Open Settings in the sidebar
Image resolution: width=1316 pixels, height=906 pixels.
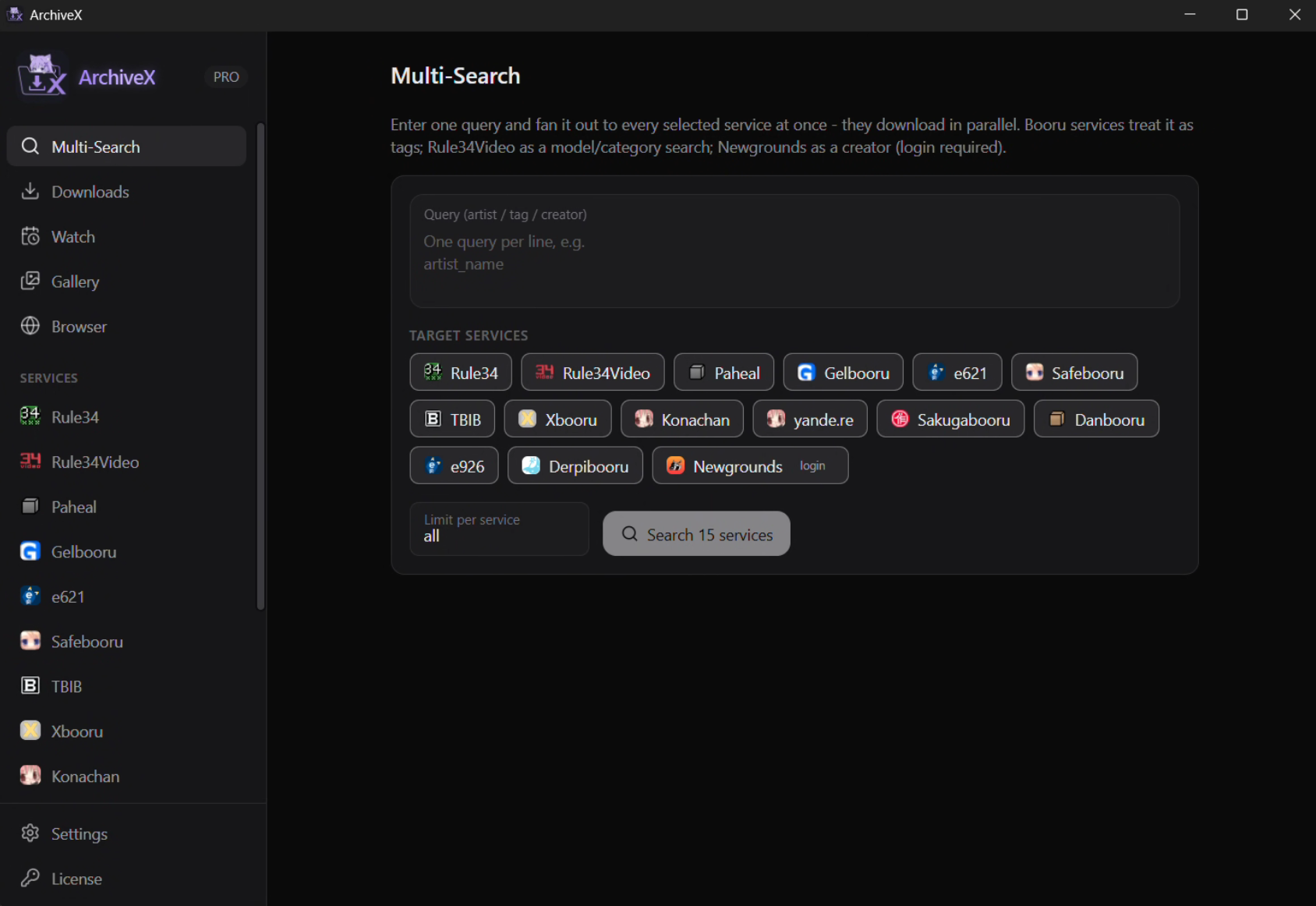126,833
